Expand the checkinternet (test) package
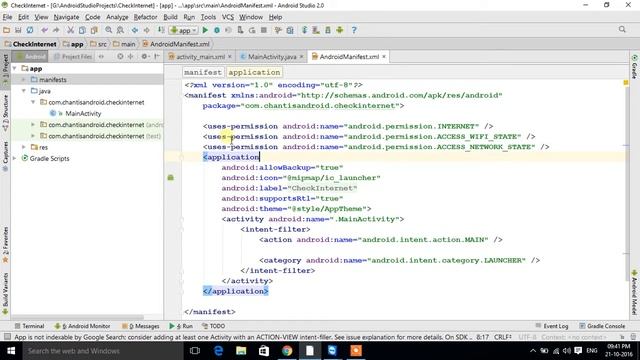The image size is (640, 360). 33,136
